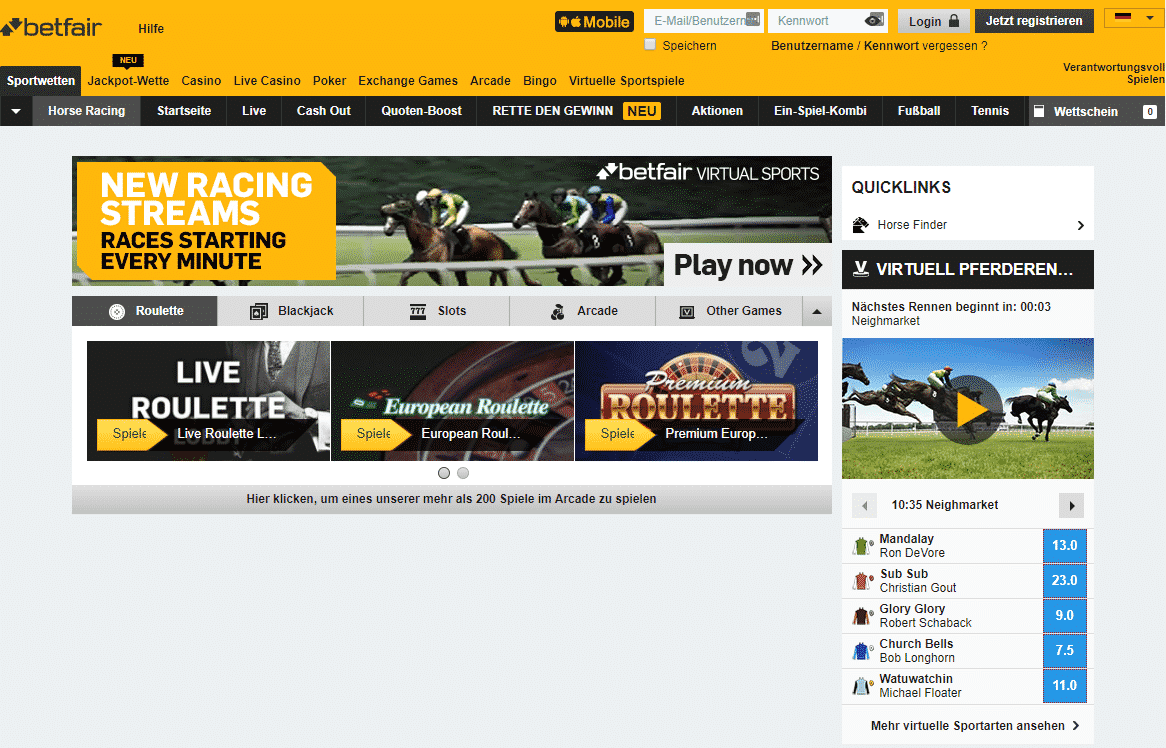
Task: Open Virtuelle Sportspiele menu item
Action: 626,81
